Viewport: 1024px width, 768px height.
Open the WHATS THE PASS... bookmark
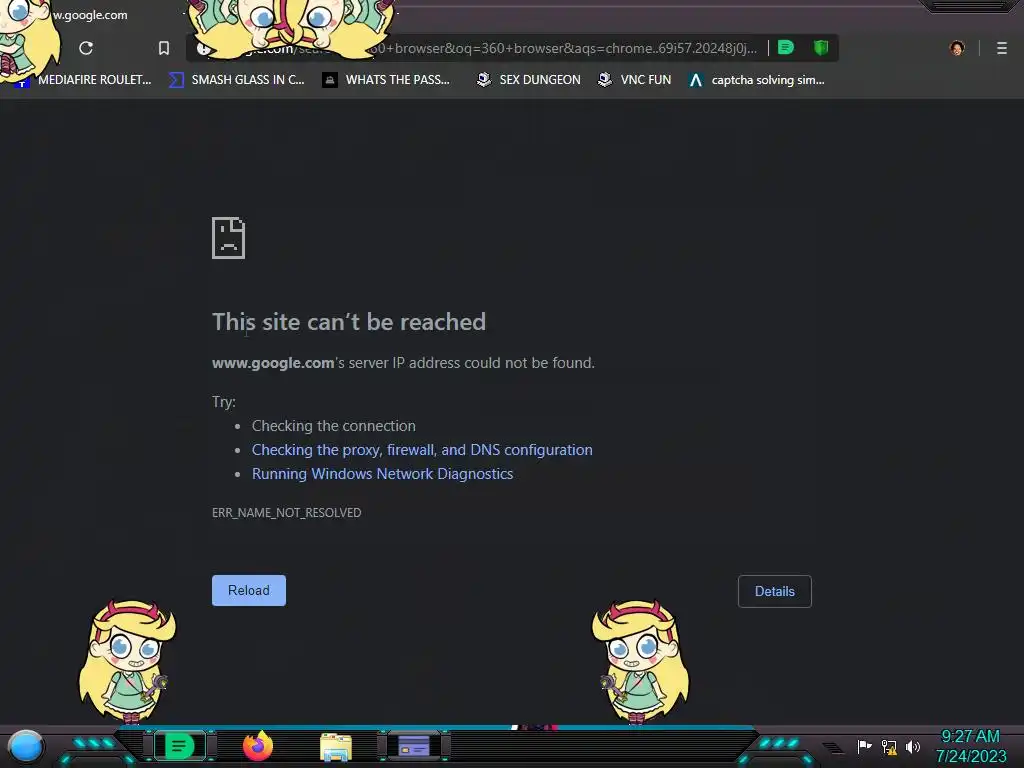387,80
